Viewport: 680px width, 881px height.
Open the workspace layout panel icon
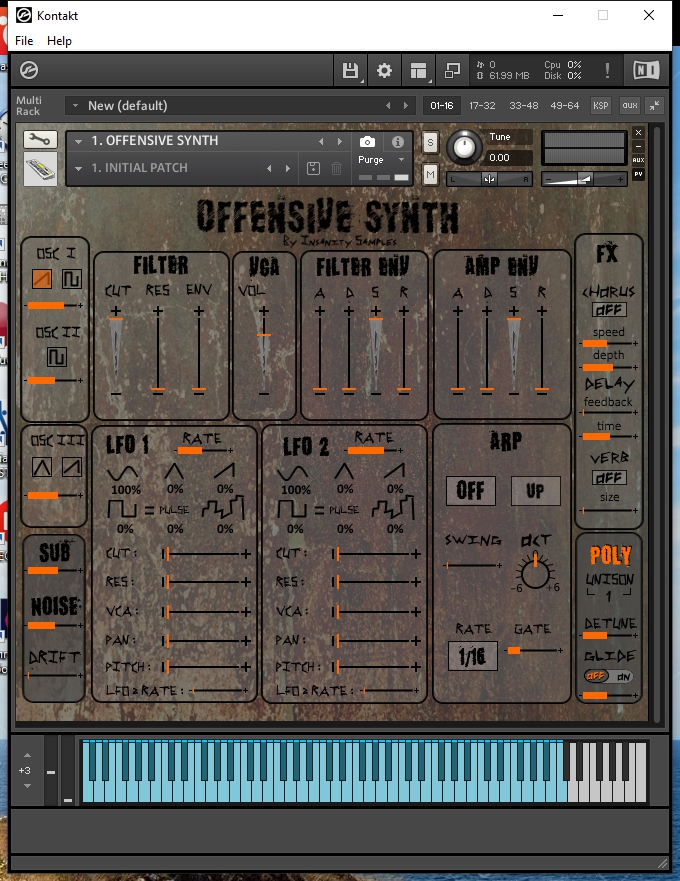point(418,70)
